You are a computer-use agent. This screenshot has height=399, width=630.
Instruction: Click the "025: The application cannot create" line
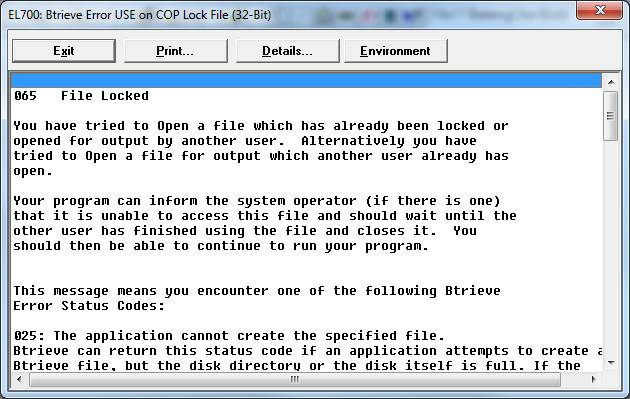229,336
